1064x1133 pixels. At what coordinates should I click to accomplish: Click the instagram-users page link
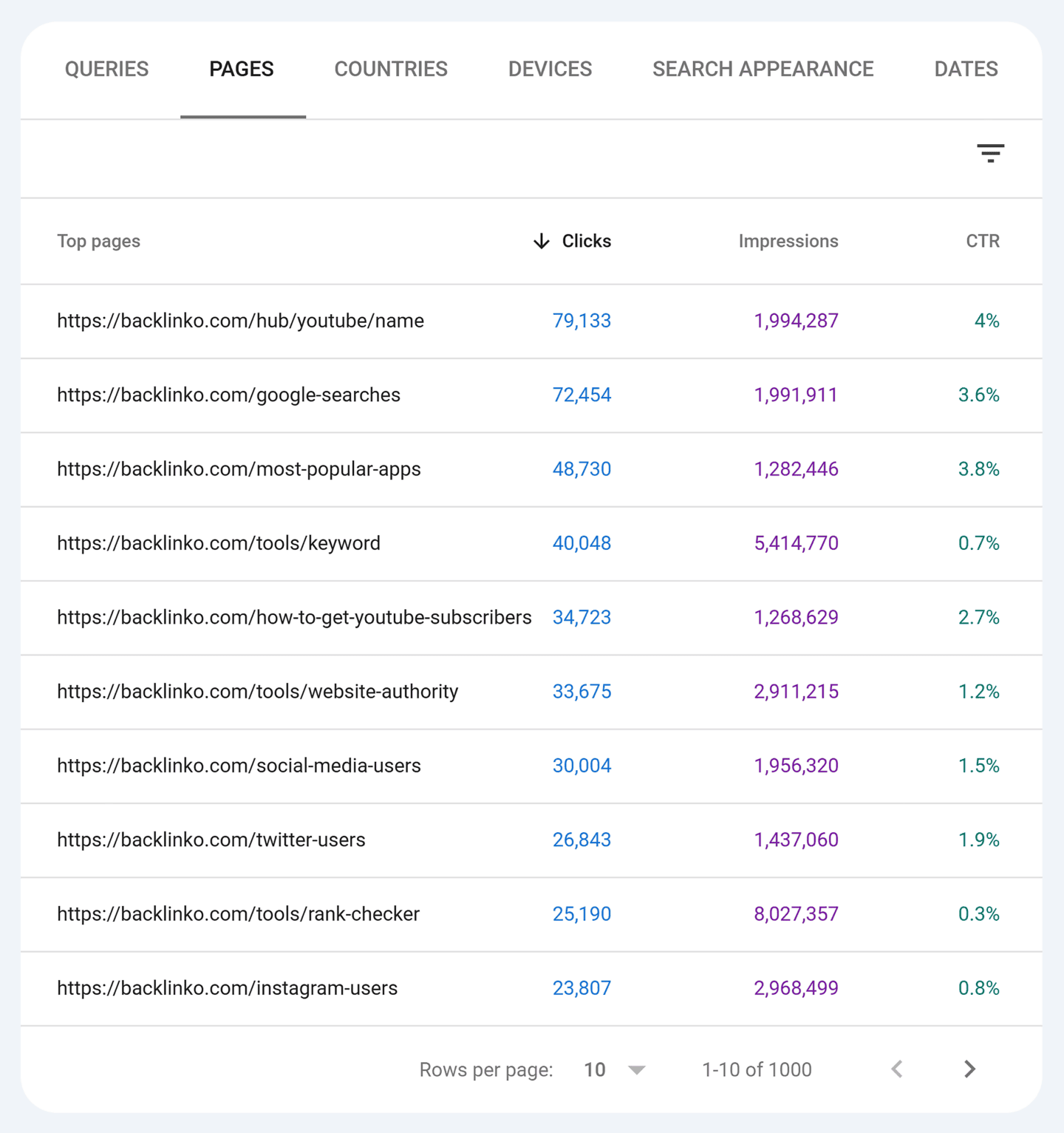point(227,988)
